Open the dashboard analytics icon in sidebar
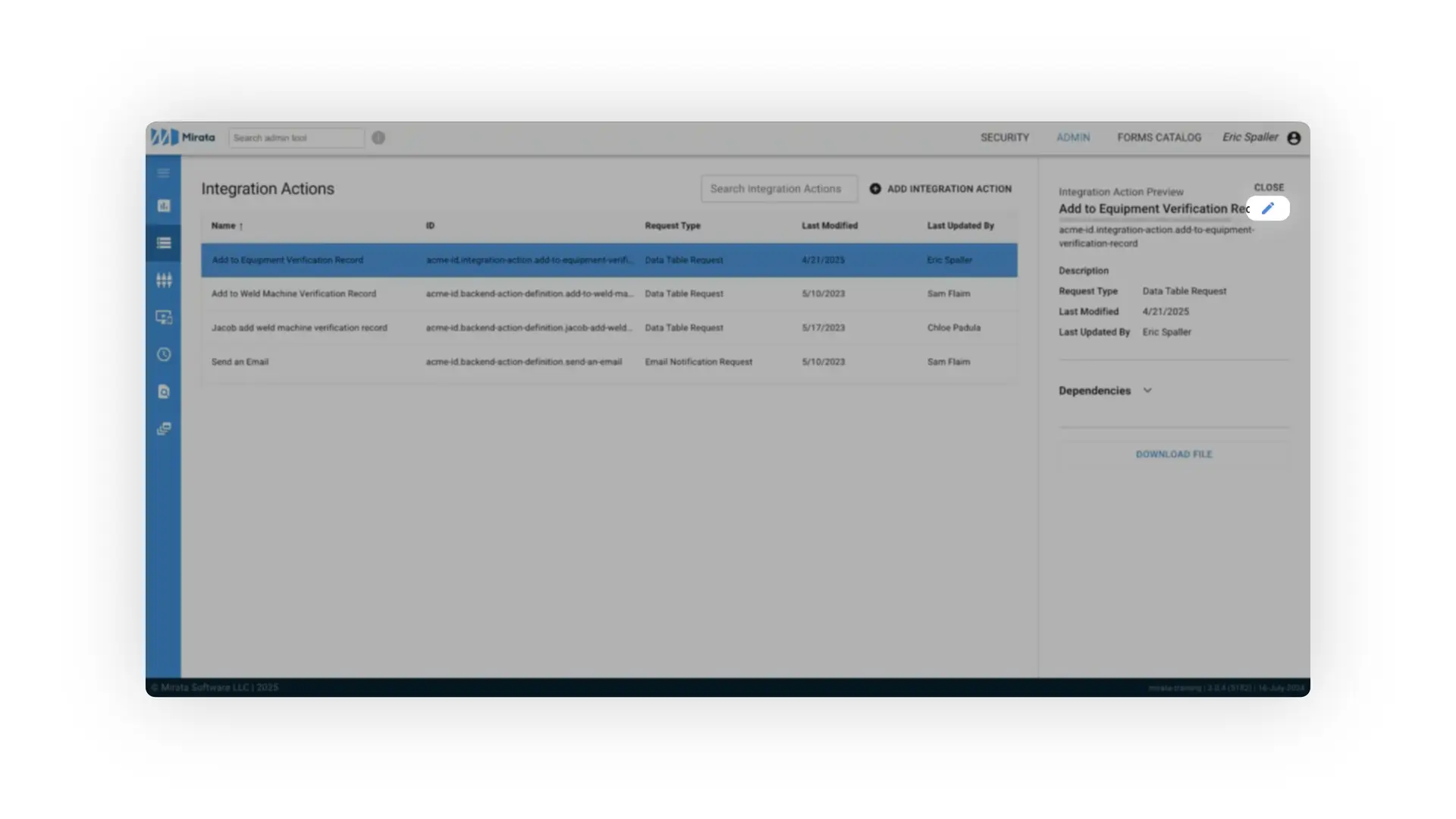The height and width of the screenshot is (819, 1456). pyautogui.click(x=163, y=206)
